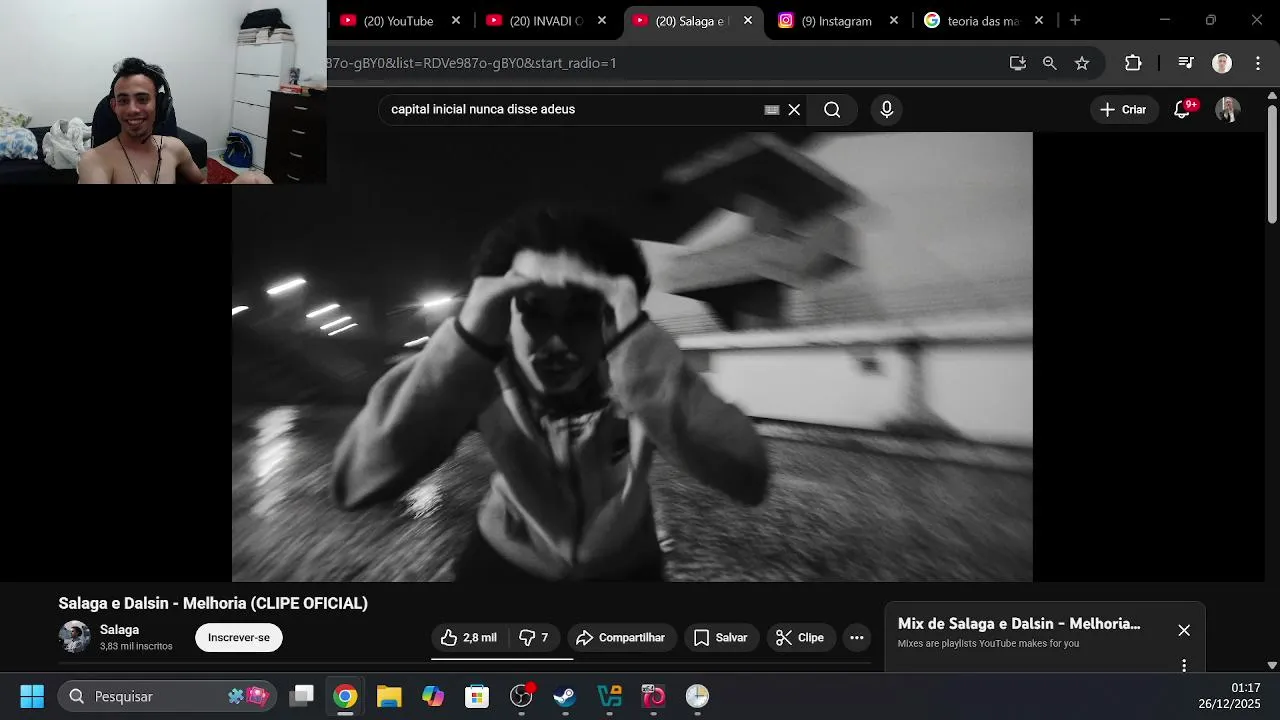The image size is (1280, 720).
Task: Open the zoom magnifier icon in address bar
Action: [1050, 63]
